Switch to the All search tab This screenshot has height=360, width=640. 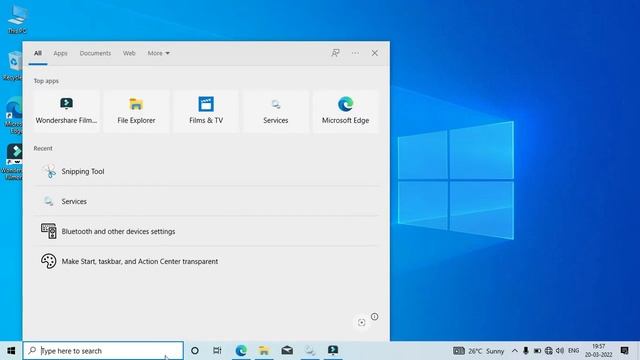(38, 53)
